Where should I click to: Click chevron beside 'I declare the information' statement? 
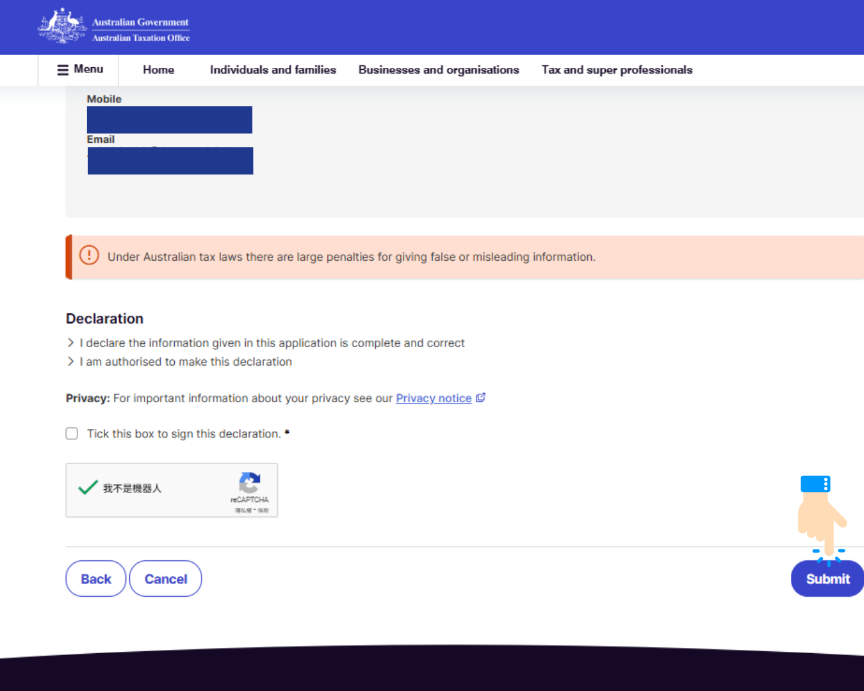[x=70, y=343]
